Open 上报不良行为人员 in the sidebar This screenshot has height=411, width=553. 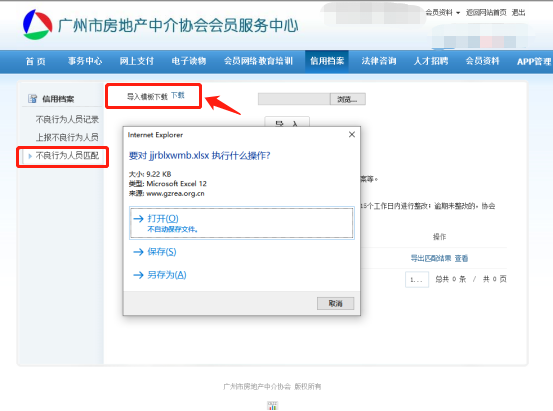(x=67, y=137)
